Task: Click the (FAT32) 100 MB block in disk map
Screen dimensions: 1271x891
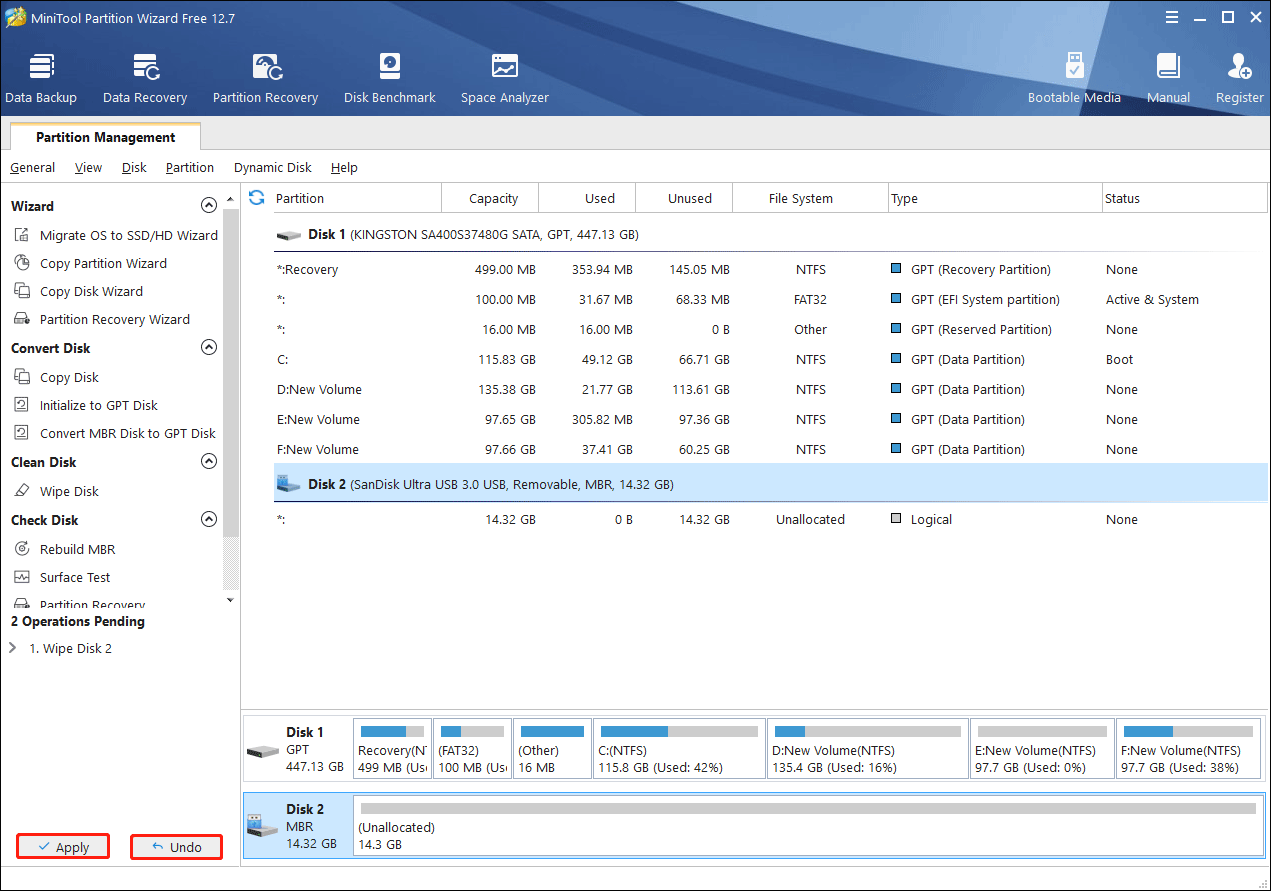Action: (473, 748)
